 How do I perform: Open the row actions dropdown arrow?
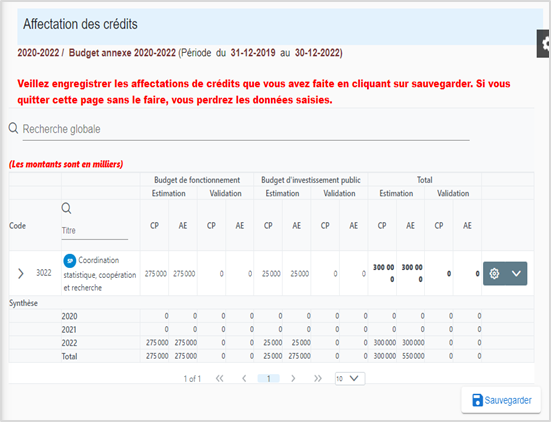516,273
